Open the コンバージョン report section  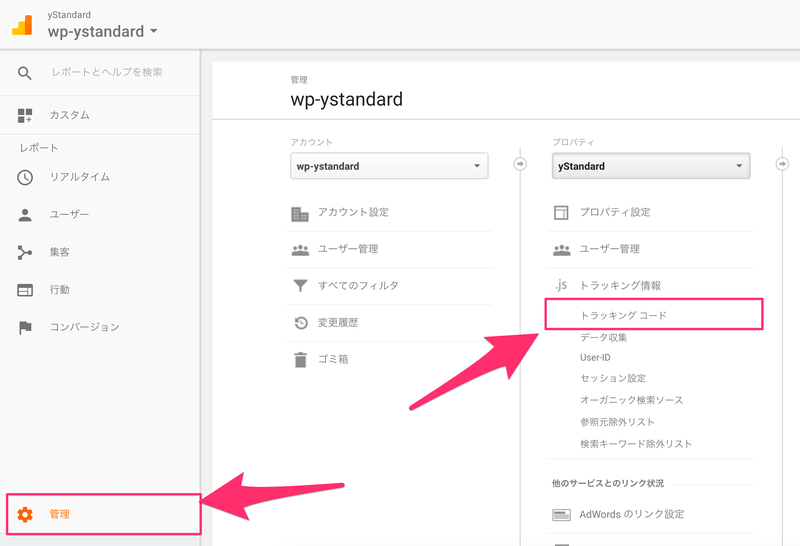(85, 327)
